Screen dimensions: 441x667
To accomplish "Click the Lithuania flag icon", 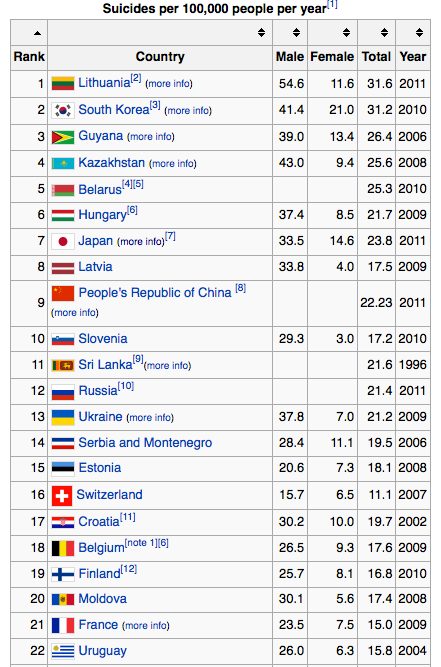I will [63, 83].
